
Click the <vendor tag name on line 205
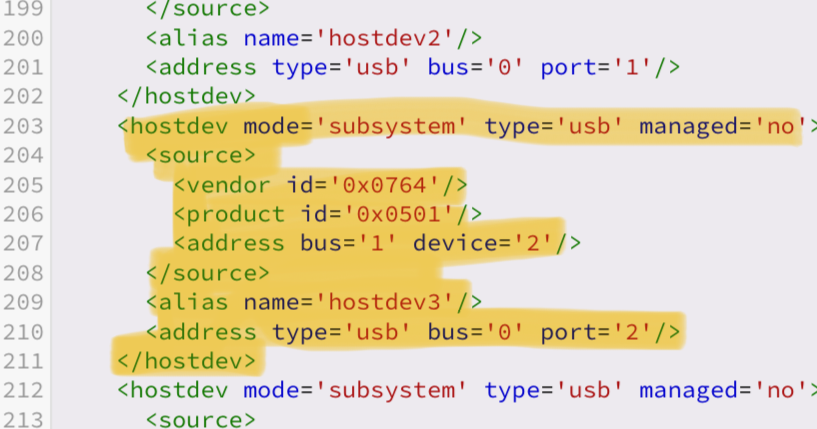222,185
